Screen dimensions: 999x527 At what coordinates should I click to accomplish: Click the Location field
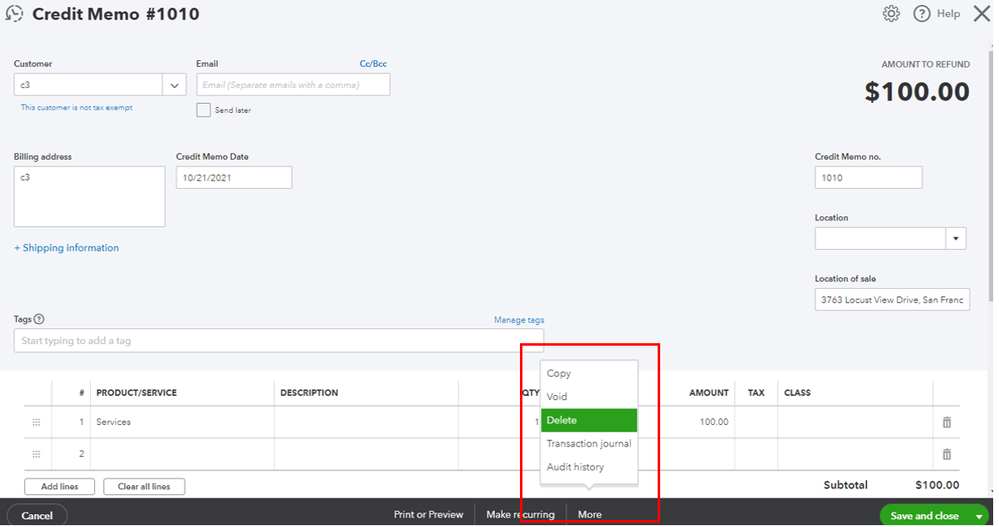pos(880,238)
